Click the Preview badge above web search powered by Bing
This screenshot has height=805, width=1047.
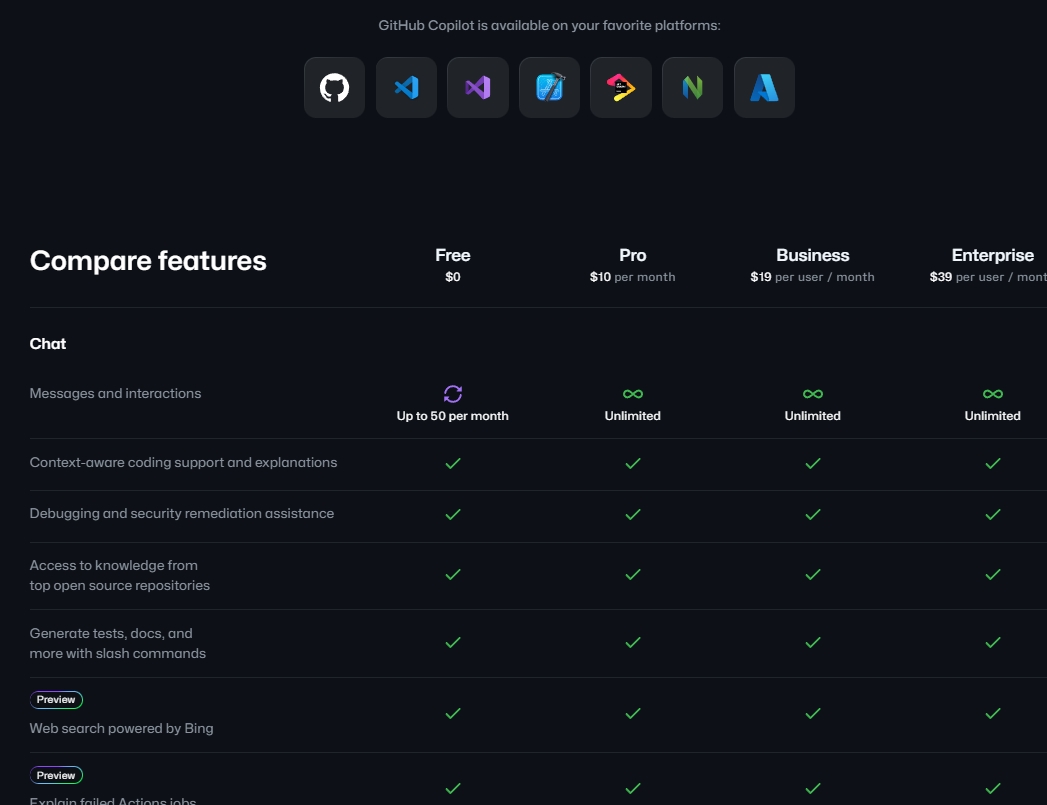coord(56,699)
